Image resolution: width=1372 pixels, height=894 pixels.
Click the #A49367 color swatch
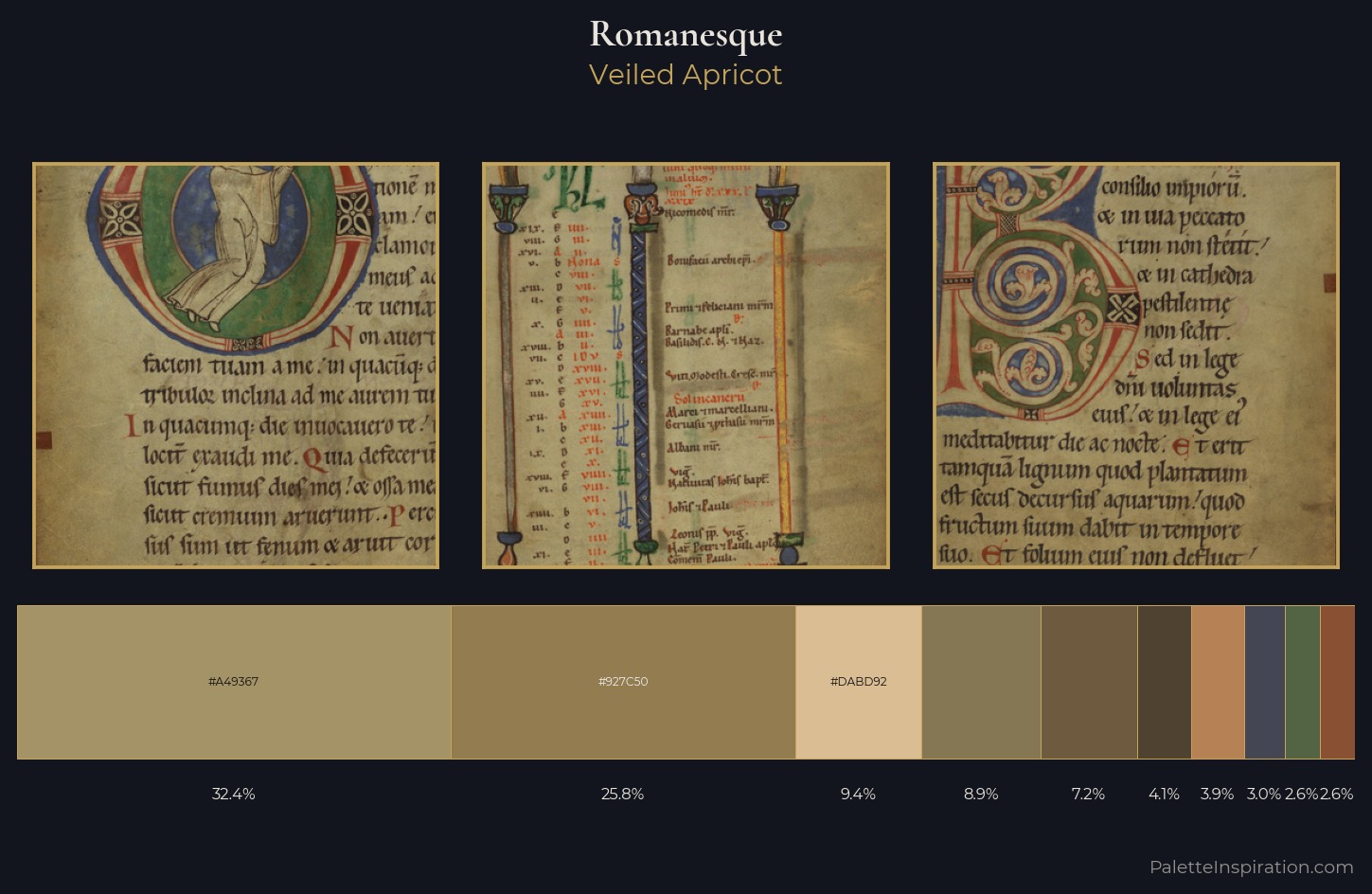coord(234,682)
